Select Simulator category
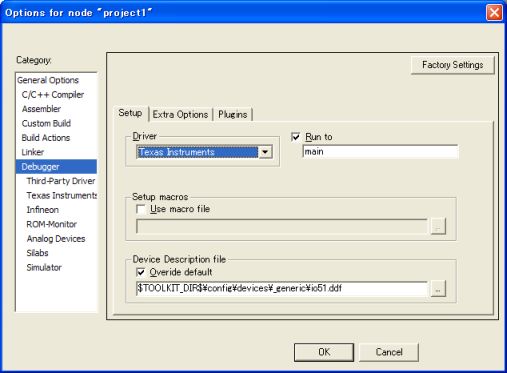Viewport: 507px width, 373px height. pyautogui.click(x=44, y=267)
